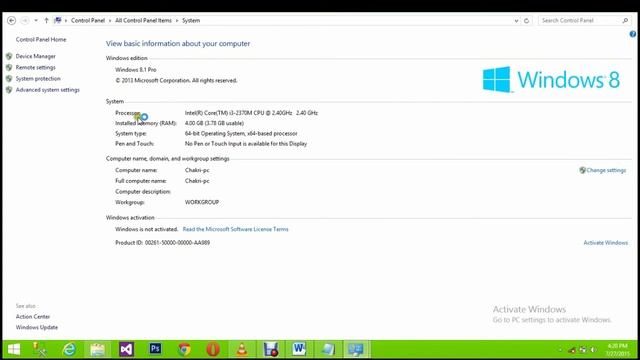Screen dimensions: 640x360
Task: Launch Internet Explorer from taskbar
Action: pos(69,349)
